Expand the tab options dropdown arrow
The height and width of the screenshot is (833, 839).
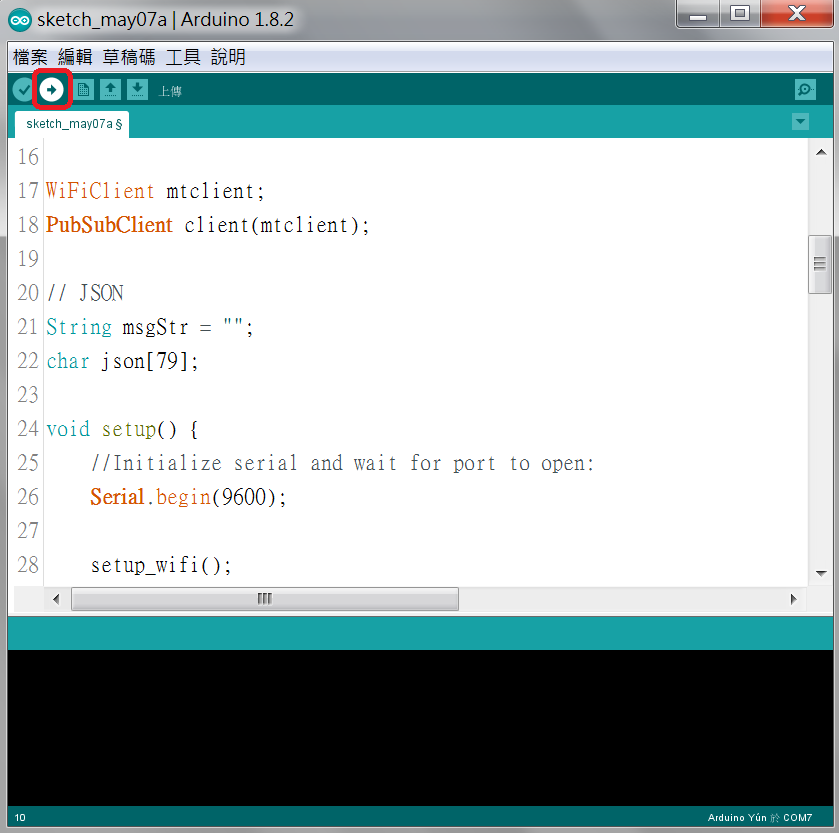point(800,121)
